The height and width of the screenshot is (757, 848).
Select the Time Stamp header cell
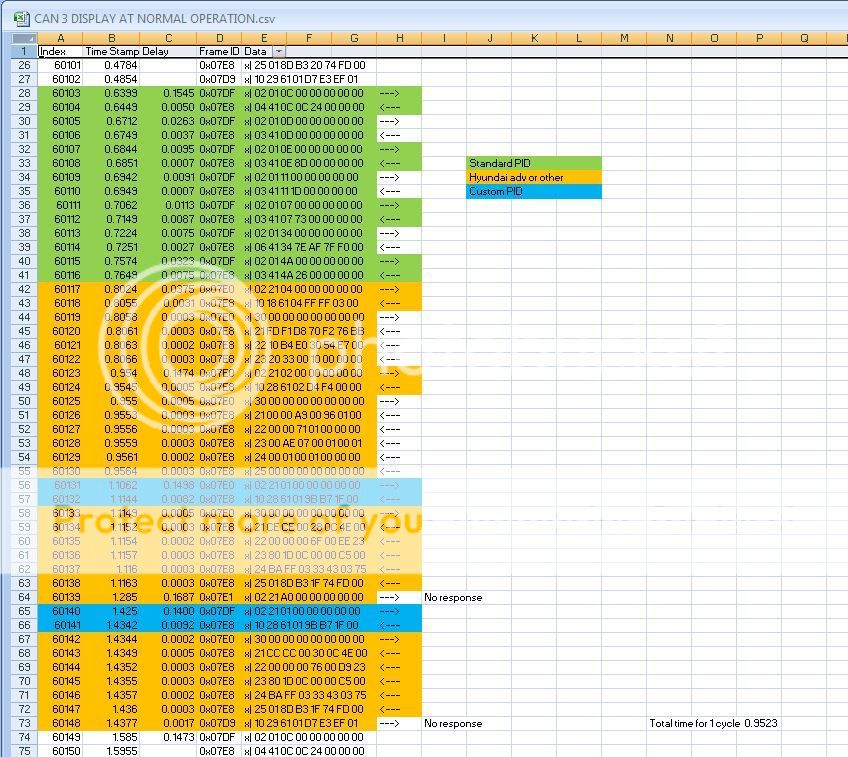point(110,51)
